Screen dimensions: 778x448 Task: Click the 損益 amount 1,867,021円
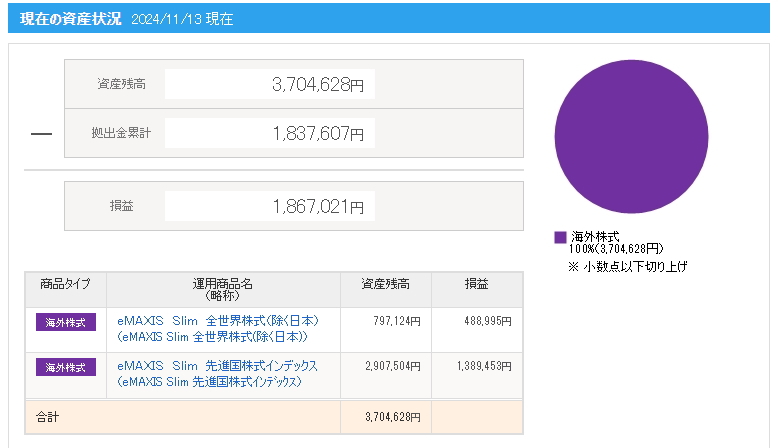tap(317, 206)
